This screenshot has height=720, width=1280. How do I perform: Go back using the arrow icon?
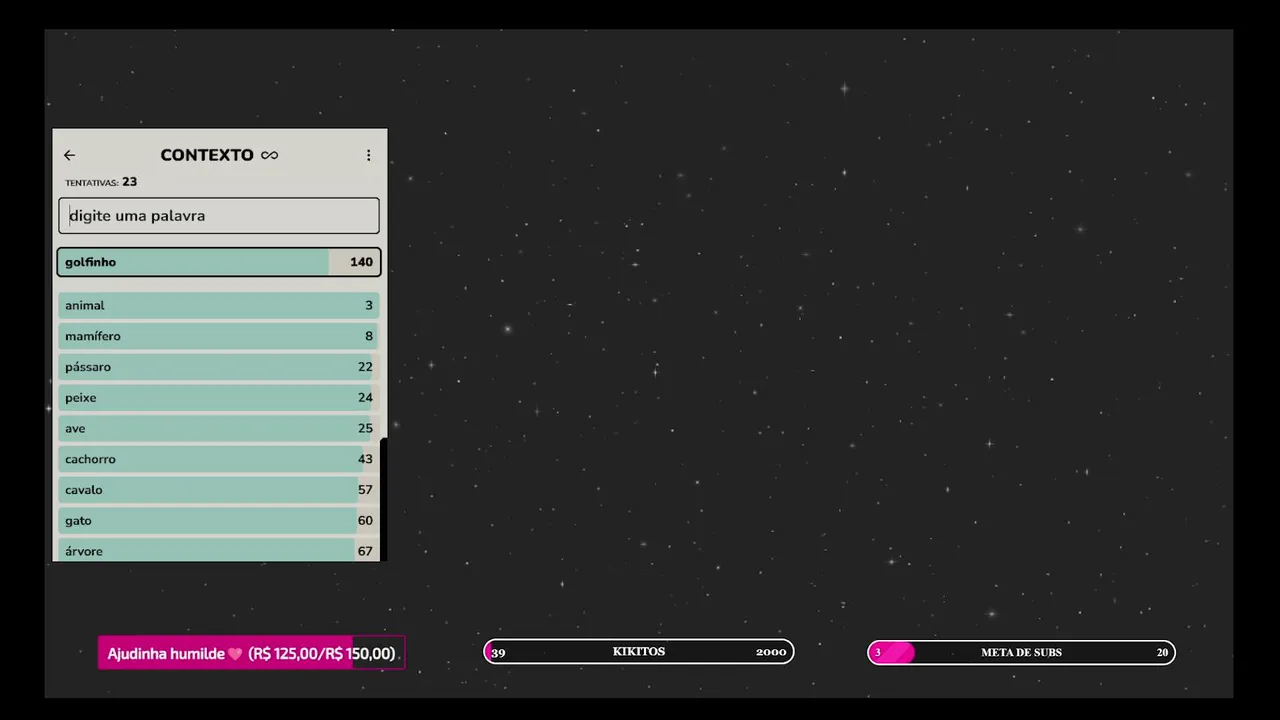[x=69, y=155]
